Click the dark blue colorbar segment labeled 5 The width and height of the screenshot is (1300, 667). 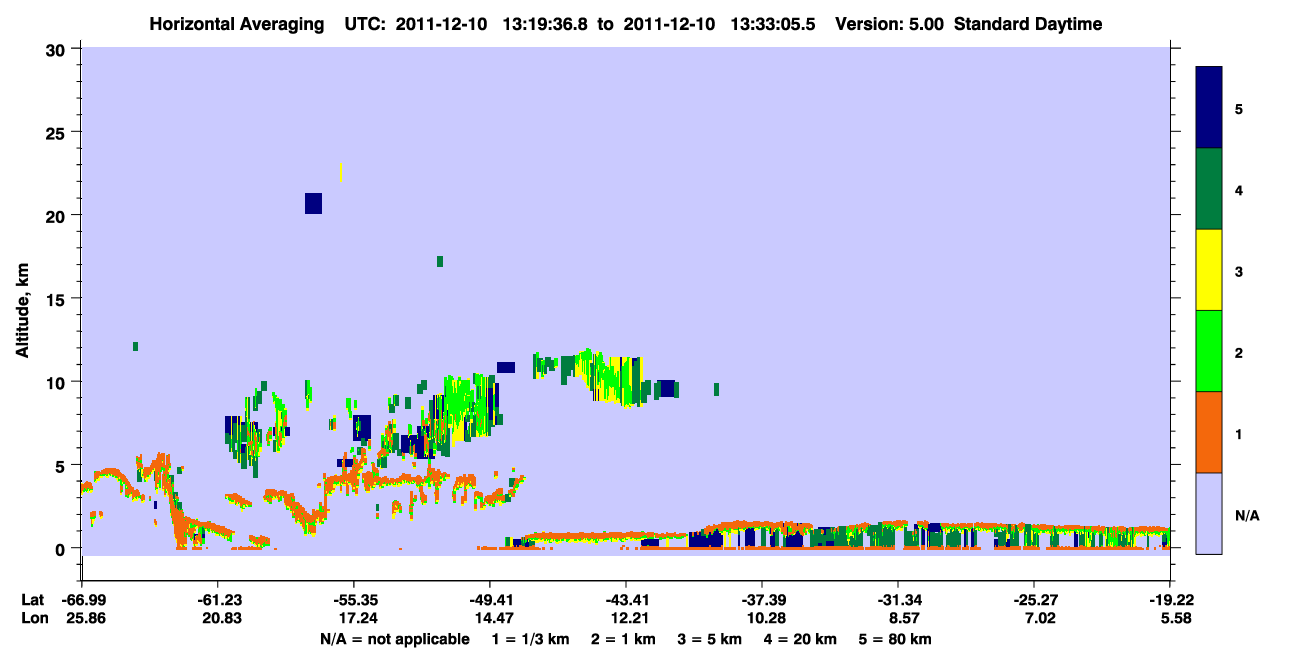pyautogui.click(x=1209, y=107)
